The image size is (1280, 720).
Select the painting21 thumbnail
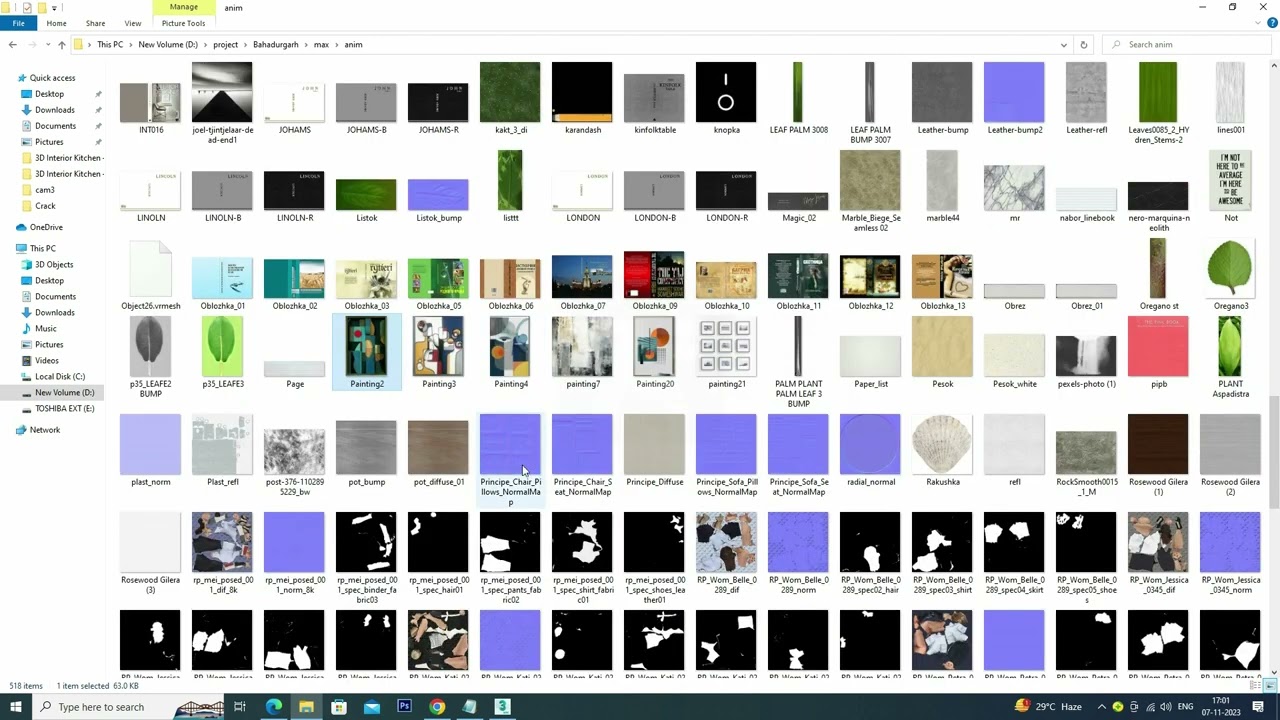point(727,352)
